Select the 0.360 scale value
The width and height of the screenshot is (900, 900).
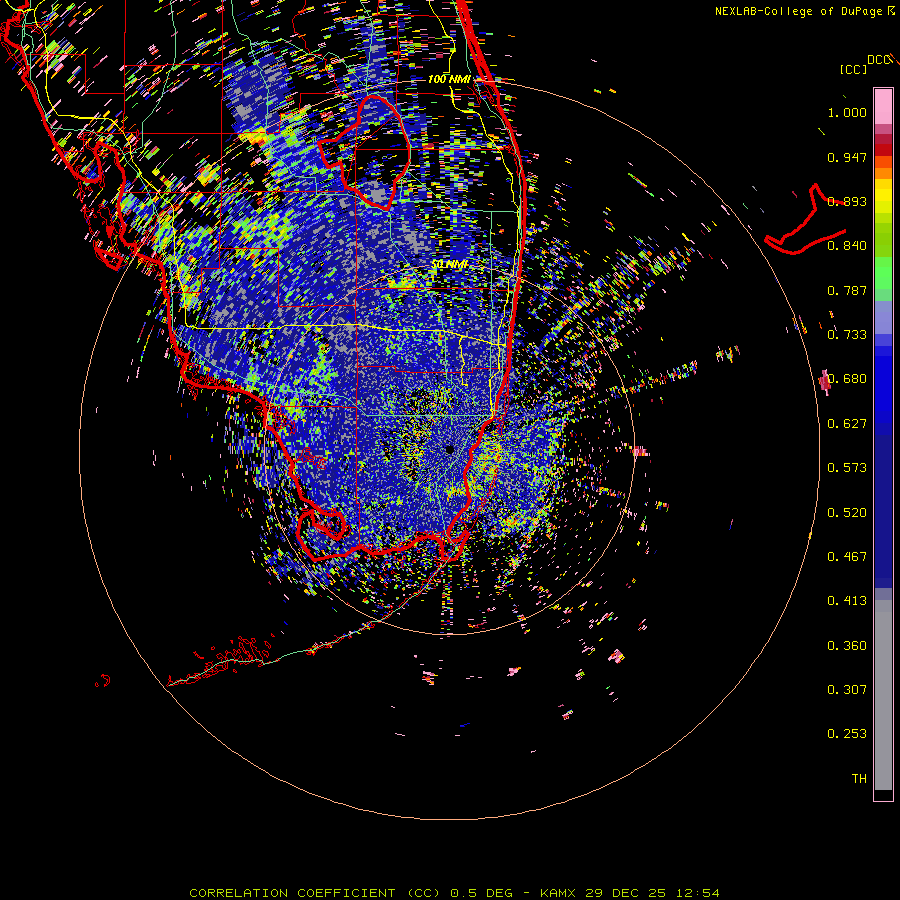(847, 646)
